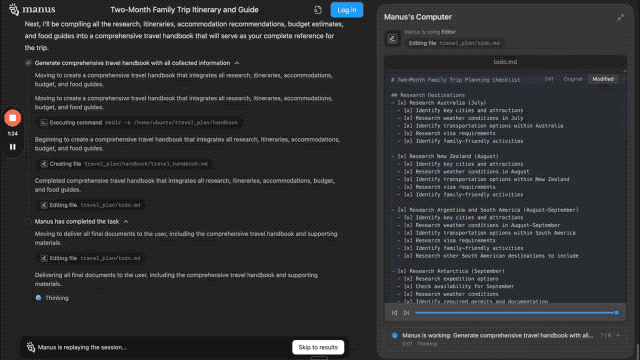
Task: Expand the task progress list chevron by 7/8
Action: [618, 336]
